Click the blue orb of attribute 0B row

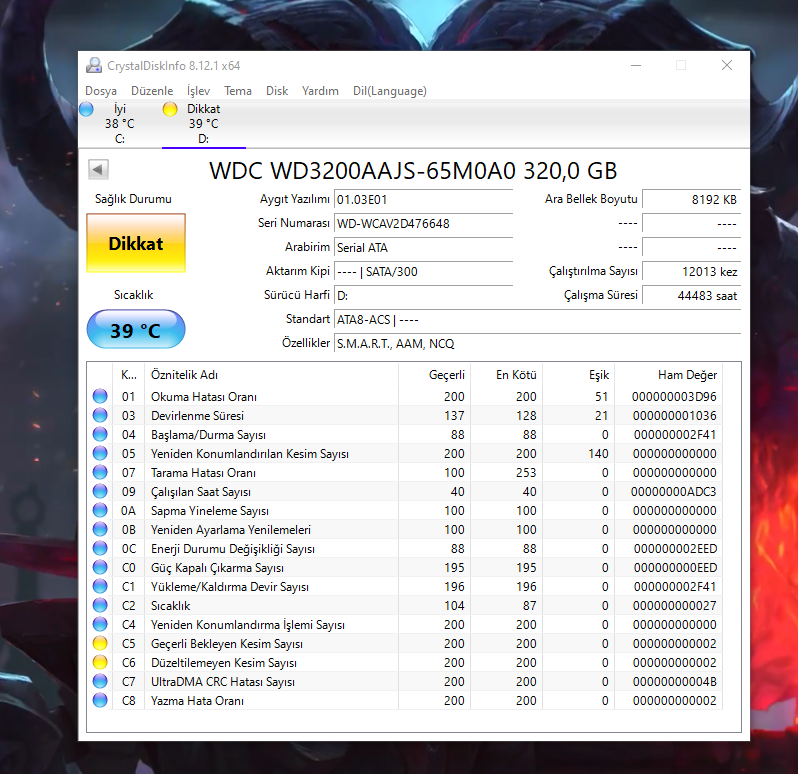[100, 529]
